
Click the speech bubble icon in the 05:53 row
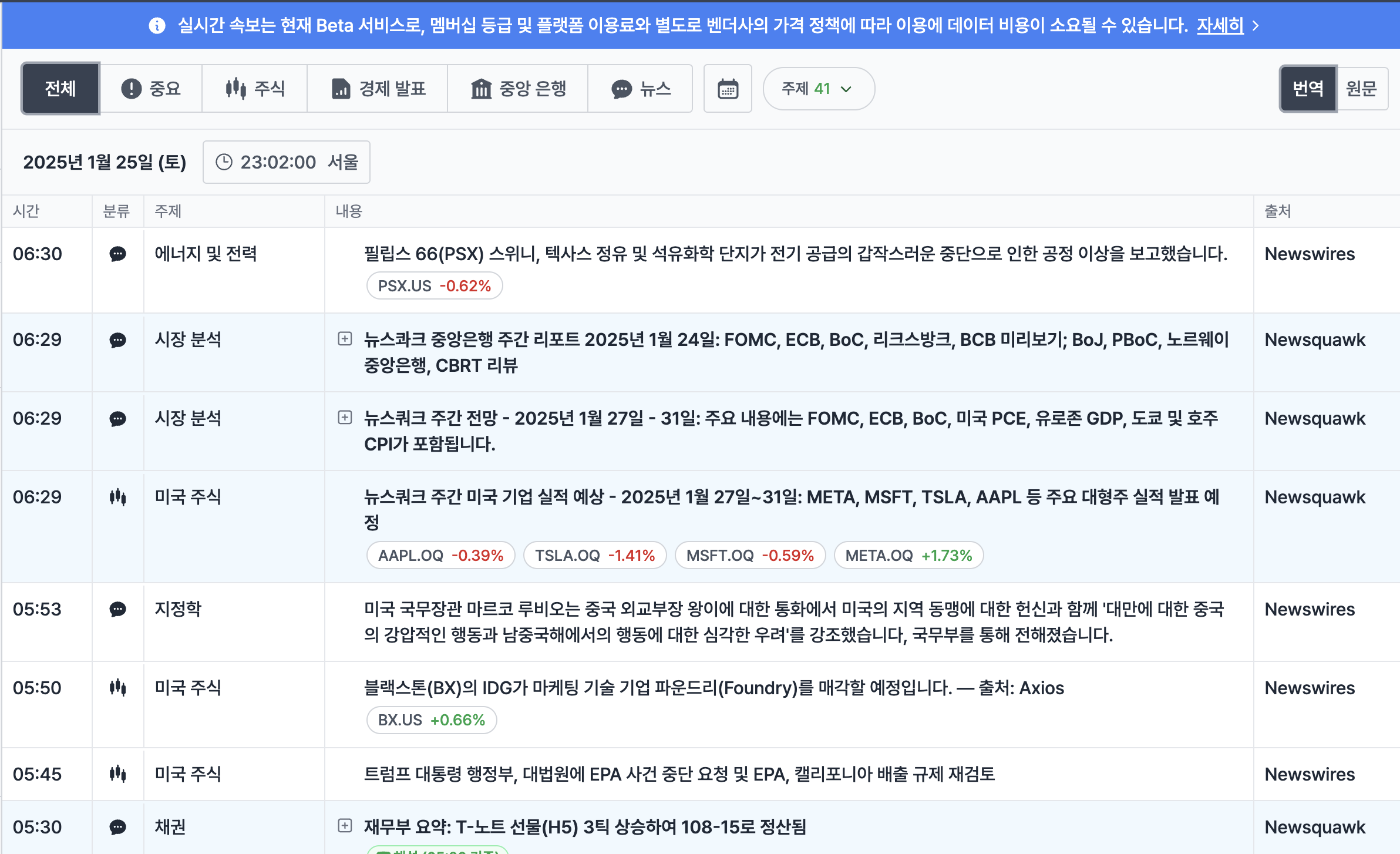pyautogui.click(x=117, y=609)
